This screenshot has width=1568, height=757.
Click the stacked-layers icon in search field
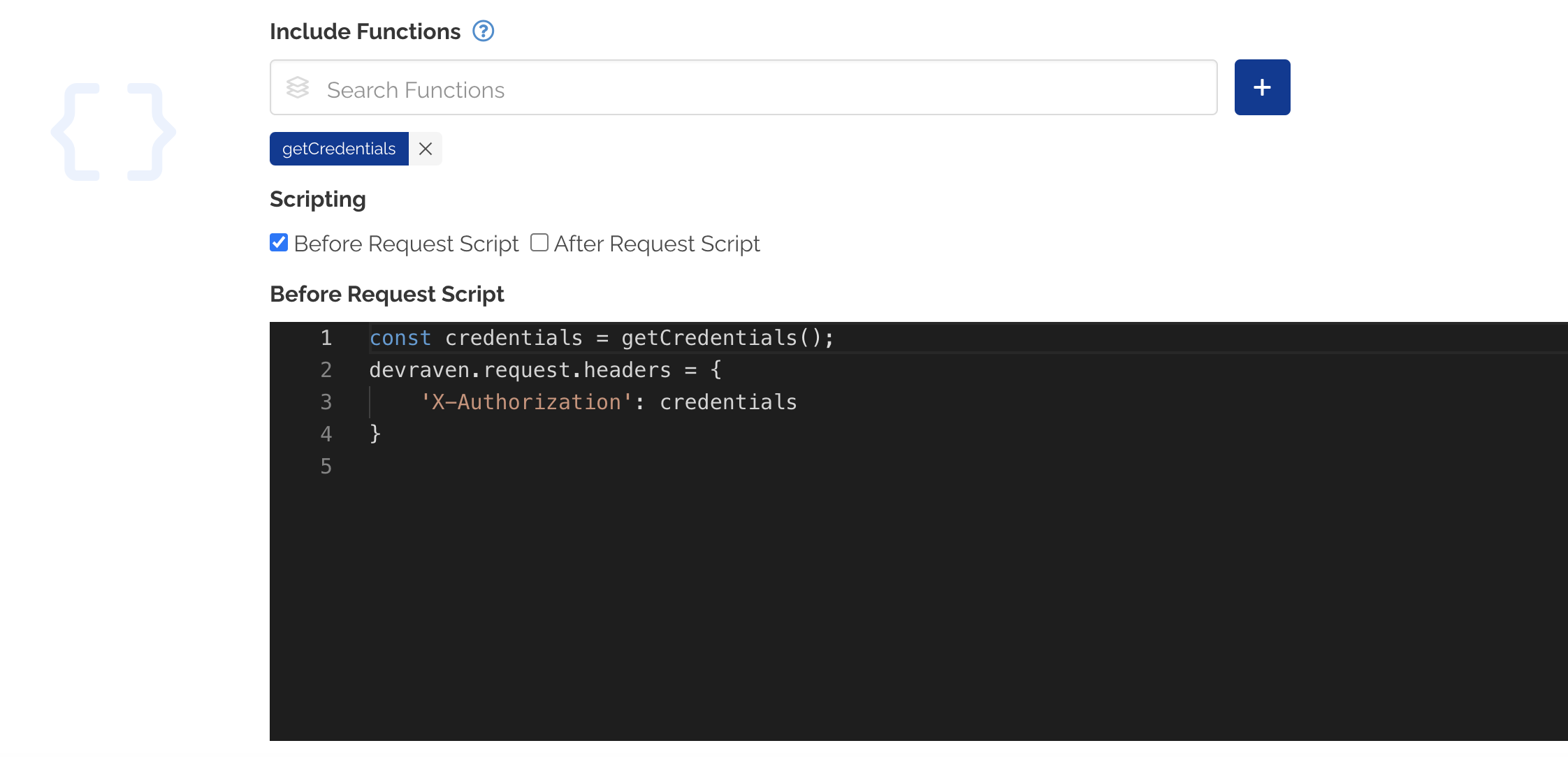[x=298, y=88]
